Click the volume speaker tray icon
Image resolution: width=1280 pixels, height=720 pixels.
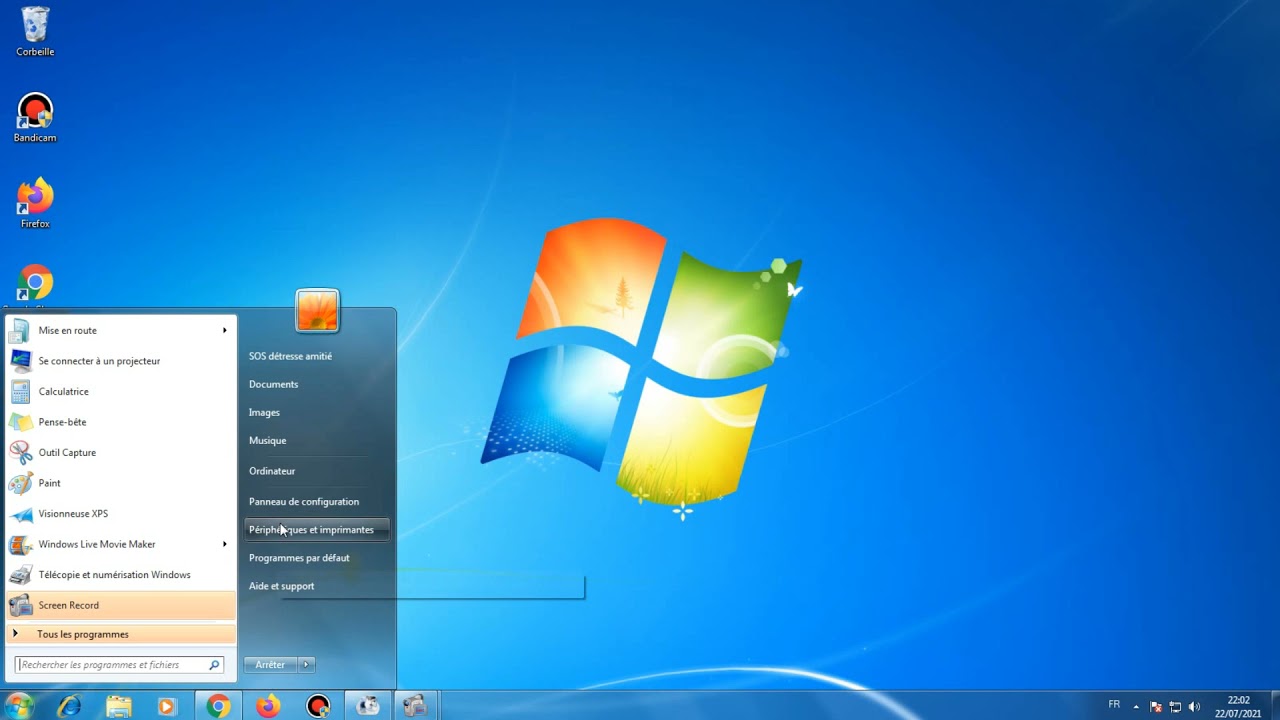(1194, 707)
